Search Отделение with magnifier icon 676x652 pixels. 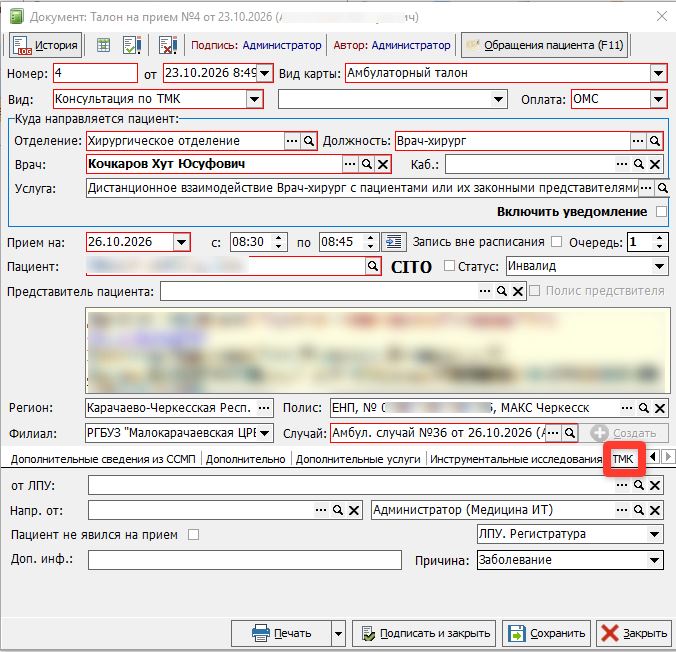pos(309,141)
